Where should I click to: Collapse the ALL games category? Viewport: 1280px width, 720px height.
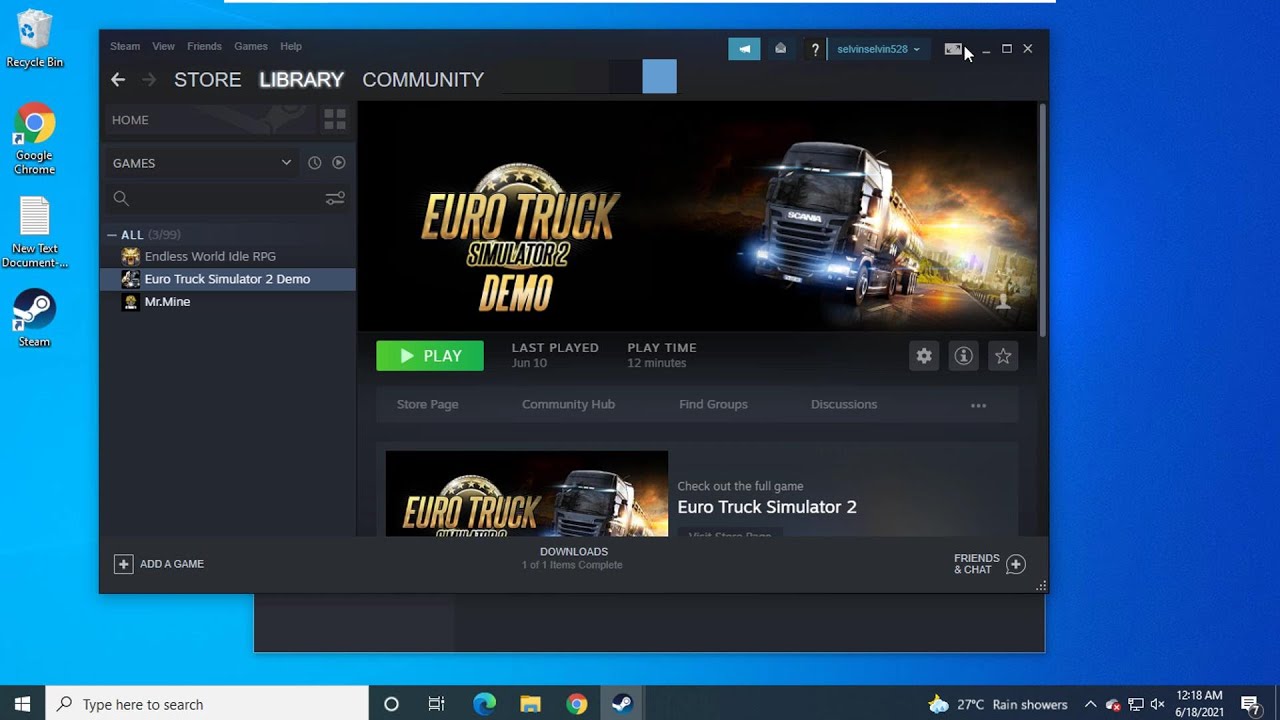pos(112,235)
